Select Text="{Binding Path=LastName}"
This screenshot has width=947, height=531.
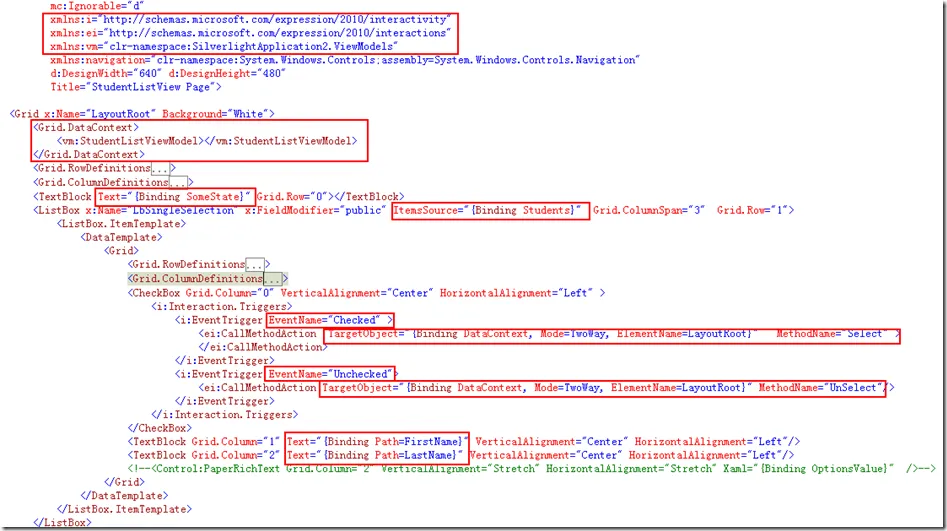tap(374, 455)
